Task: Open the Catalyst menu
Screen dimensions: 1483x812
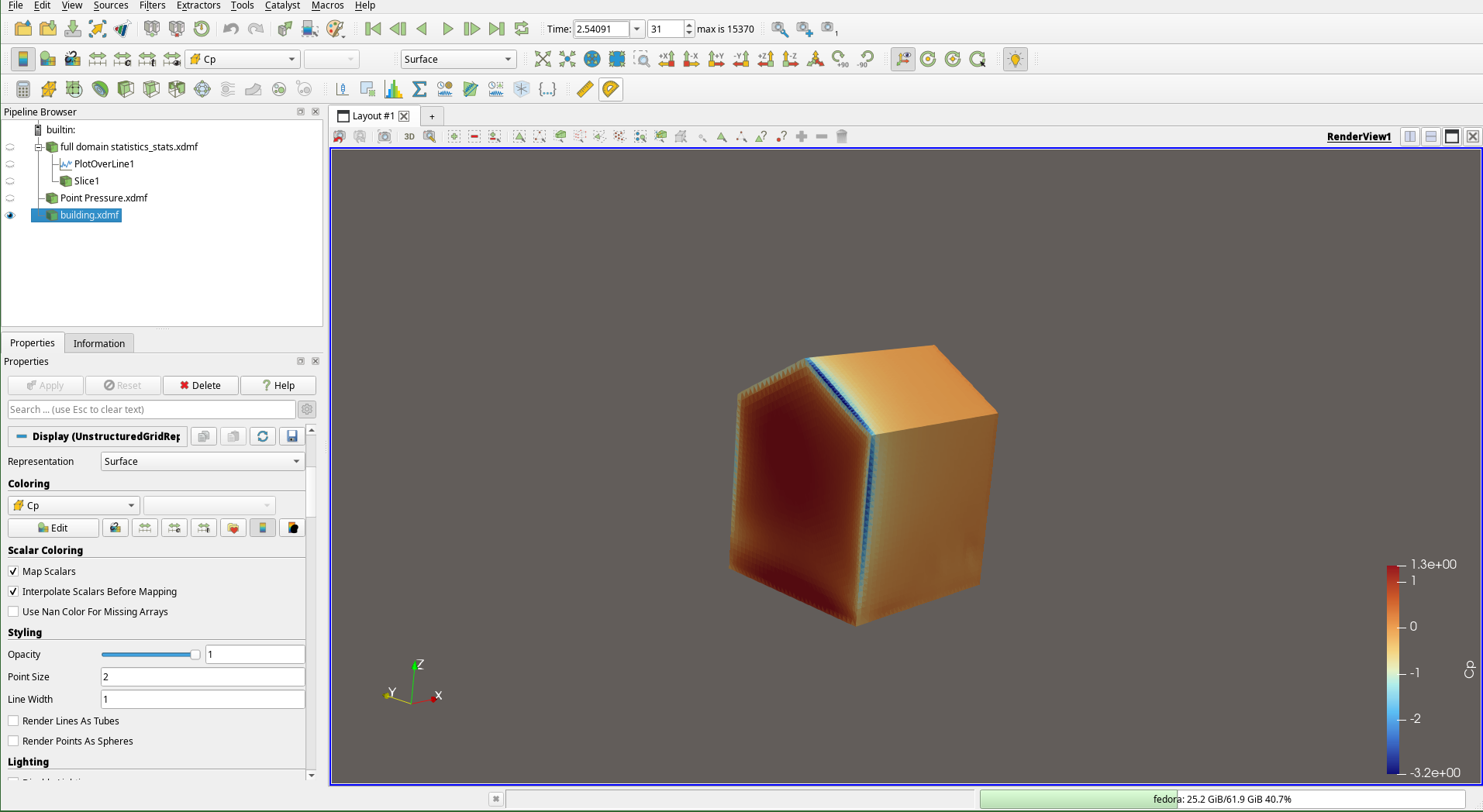Action: click(282, 5)
